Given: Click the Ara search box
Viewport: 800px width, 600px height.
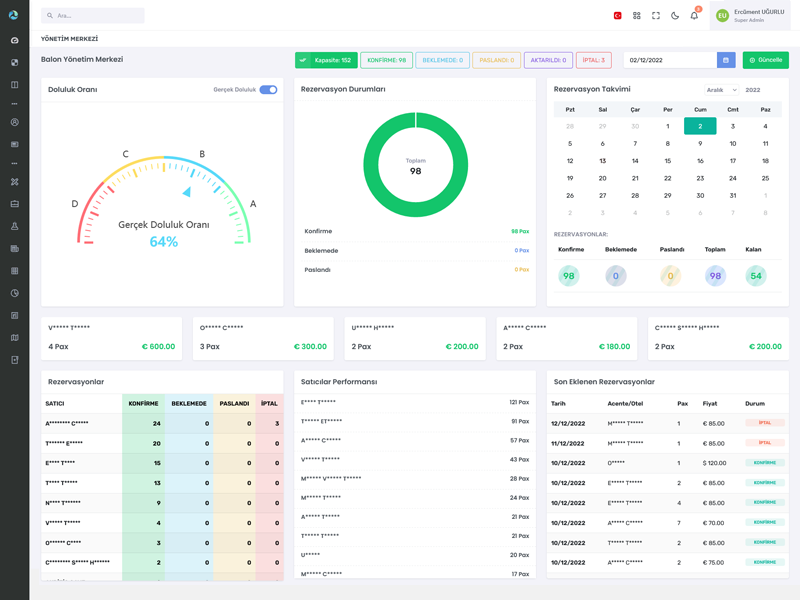Looking at the screenshot, I should point(93,16).
